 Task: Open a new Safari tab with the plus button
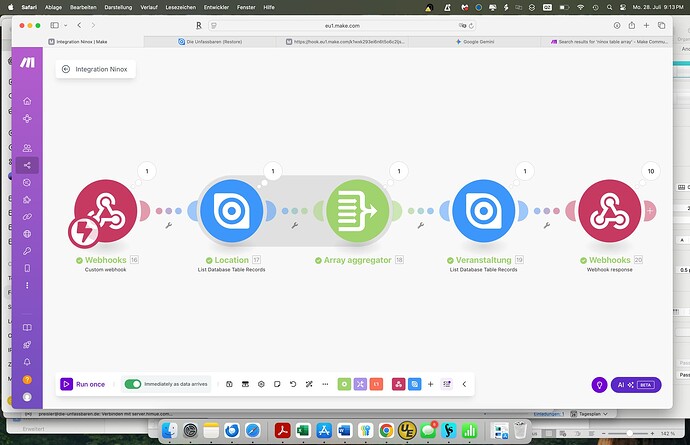[x=646, y=26]
